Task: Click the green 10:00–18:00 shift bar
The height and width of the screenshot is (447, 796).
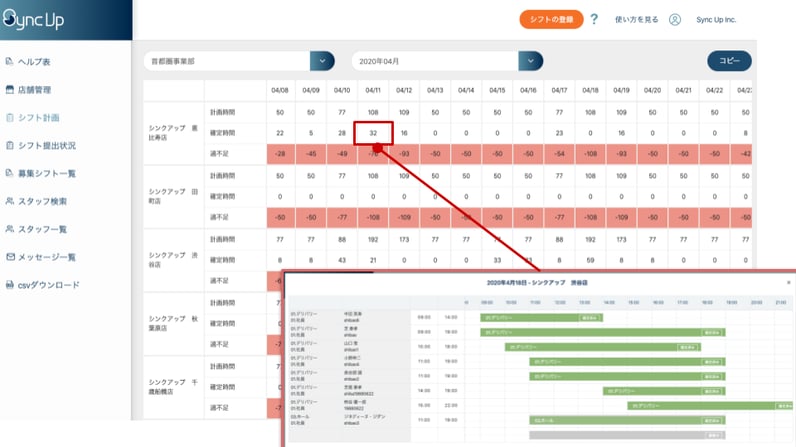Action: point(603,347)
